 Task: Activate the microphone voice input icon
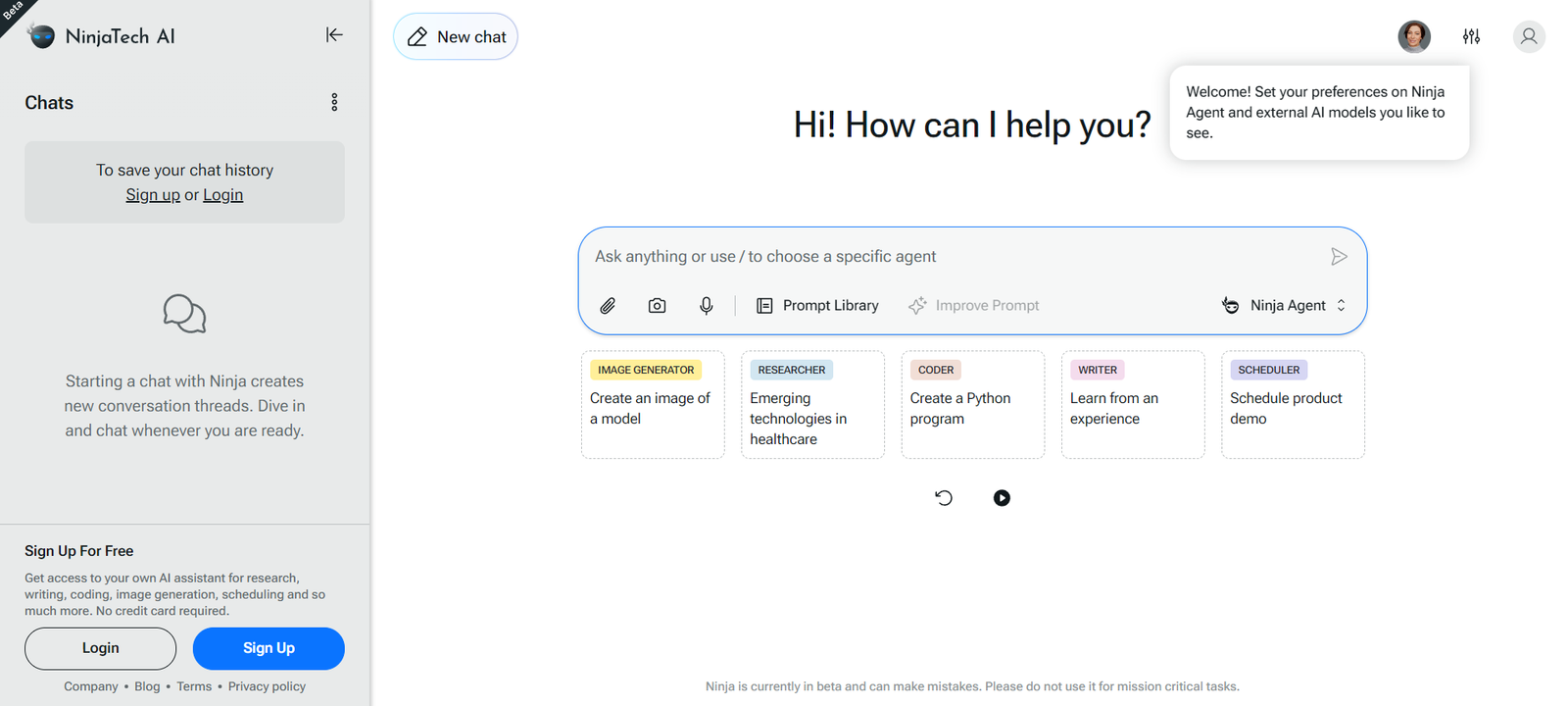tap(706, 306)
